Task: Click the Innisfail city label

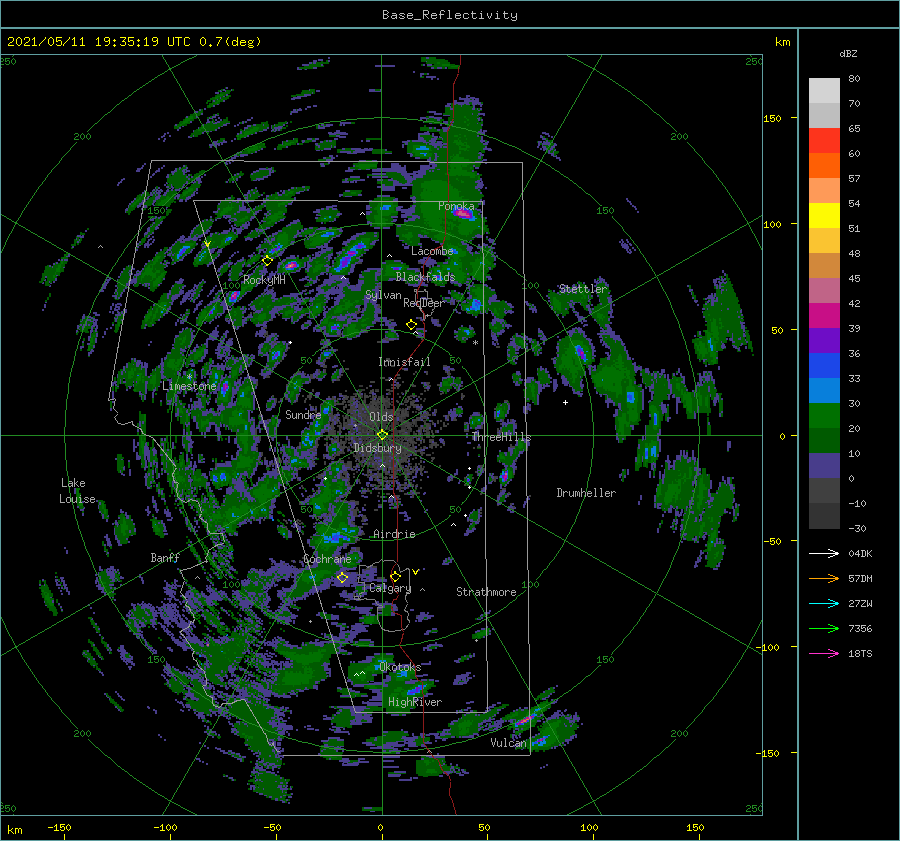Action: click(x=404, y=362)
